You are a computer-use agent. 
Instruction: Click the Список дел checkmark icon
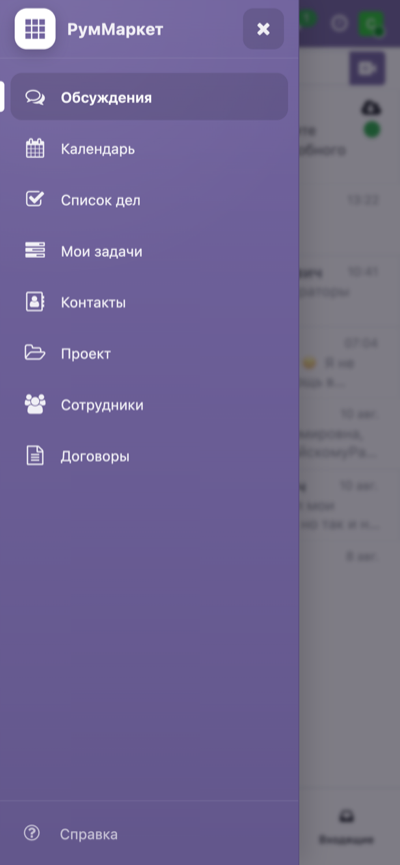35,200
